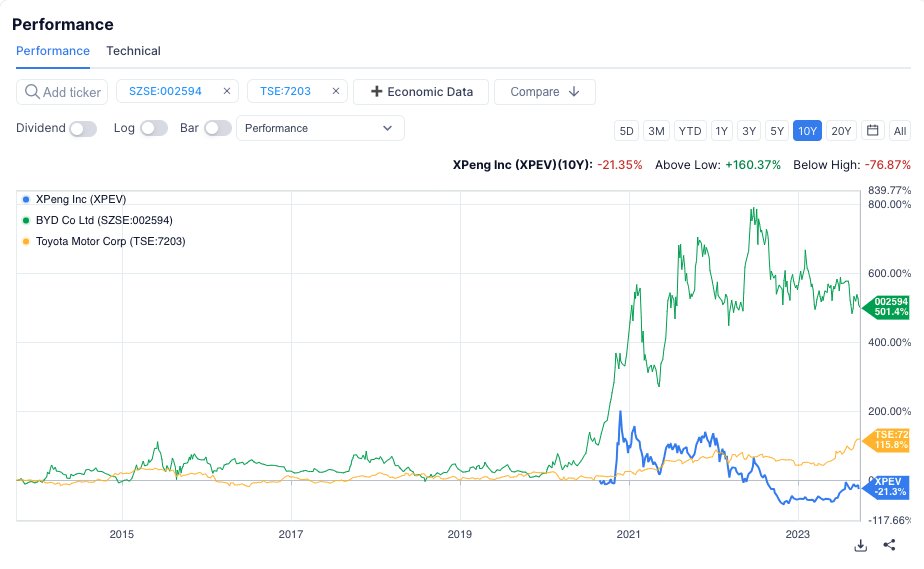Viewport: 924px width, 569px height.
Task: Select the 5D time range
Action: [626, 131]
